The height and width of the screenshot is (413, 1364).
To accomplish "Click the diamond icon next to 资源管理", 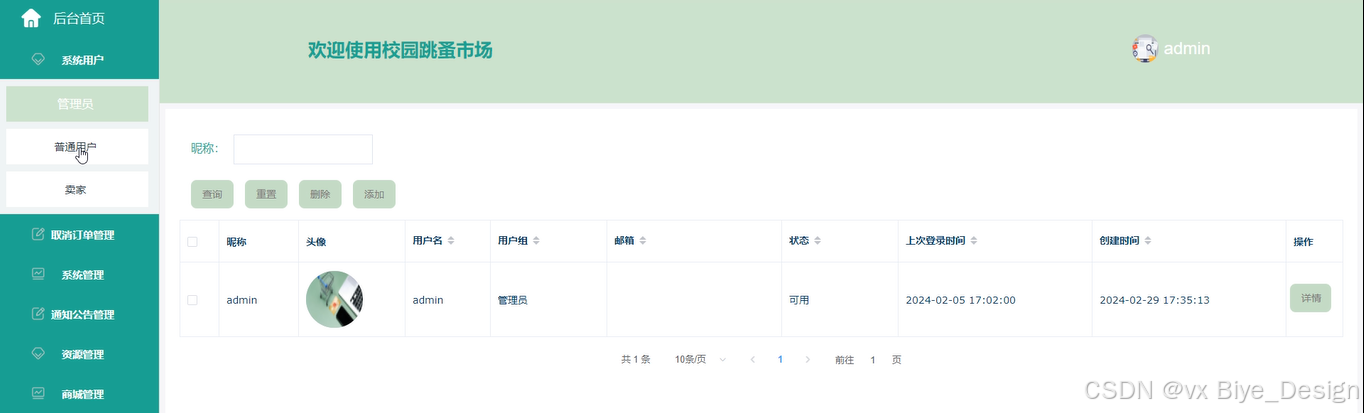I will click(x=38, y=354).
